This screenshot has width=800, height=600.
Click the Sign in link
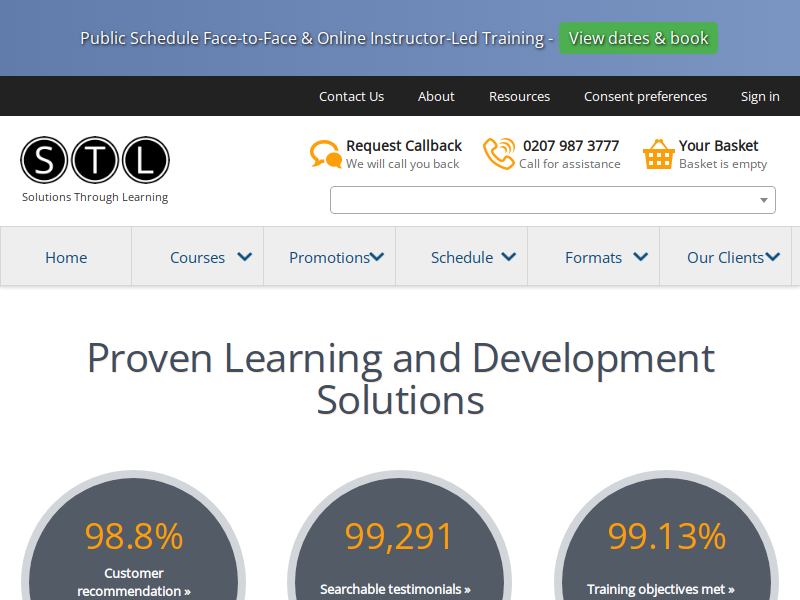tap(760, 96)
